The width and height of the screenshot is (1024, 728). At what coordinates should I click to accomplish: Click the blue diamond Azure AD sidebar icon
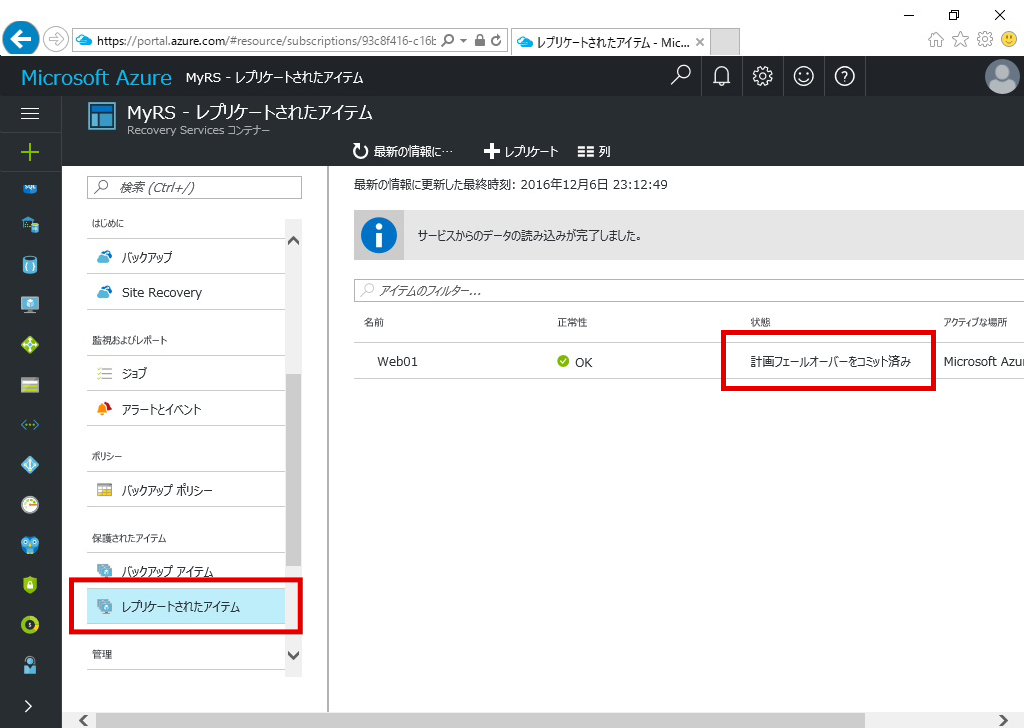point(30,465)
